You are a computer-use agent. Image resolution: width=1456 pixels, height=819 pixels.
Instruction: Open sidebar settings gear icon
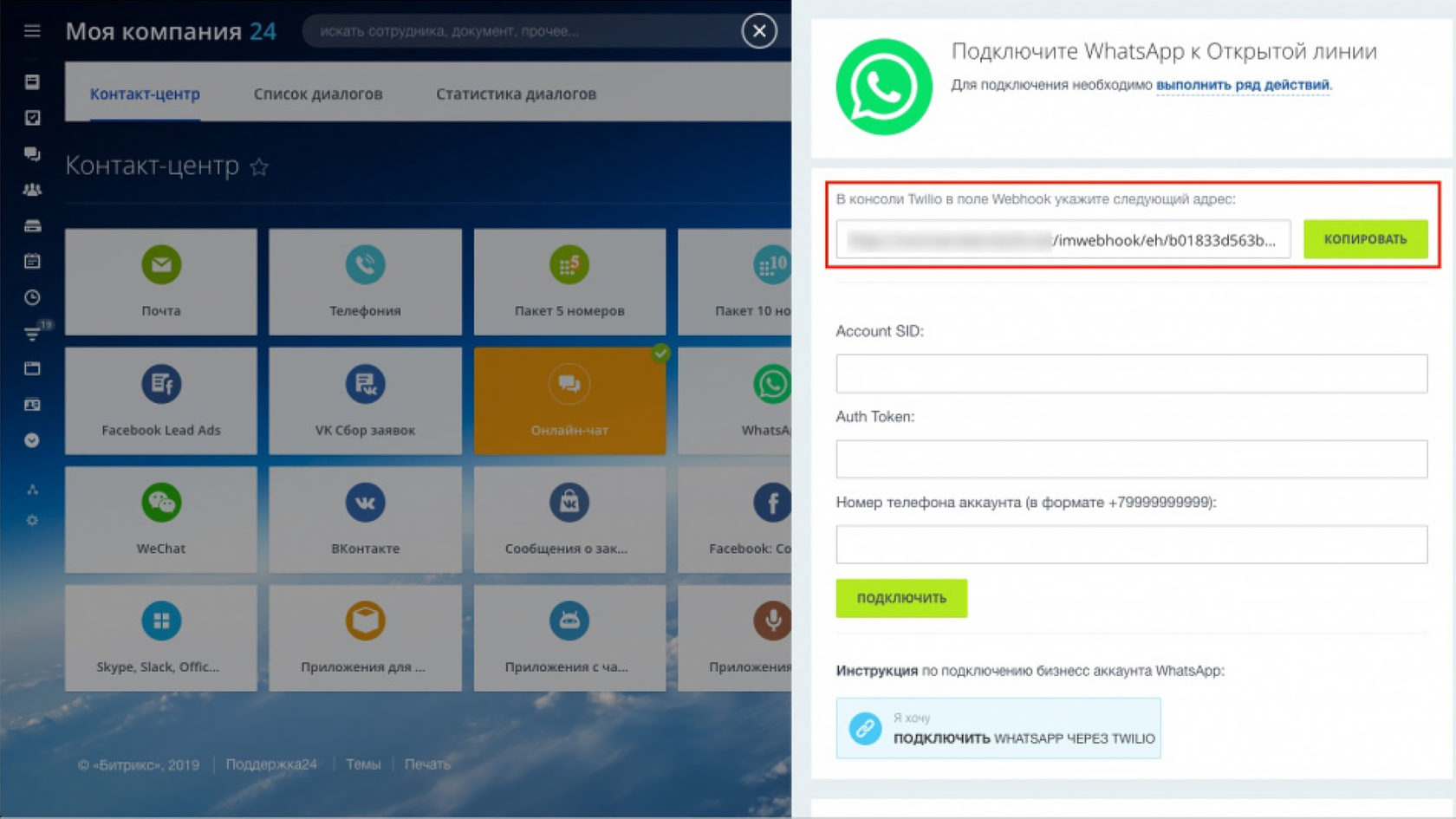click(x=32, y=520)
